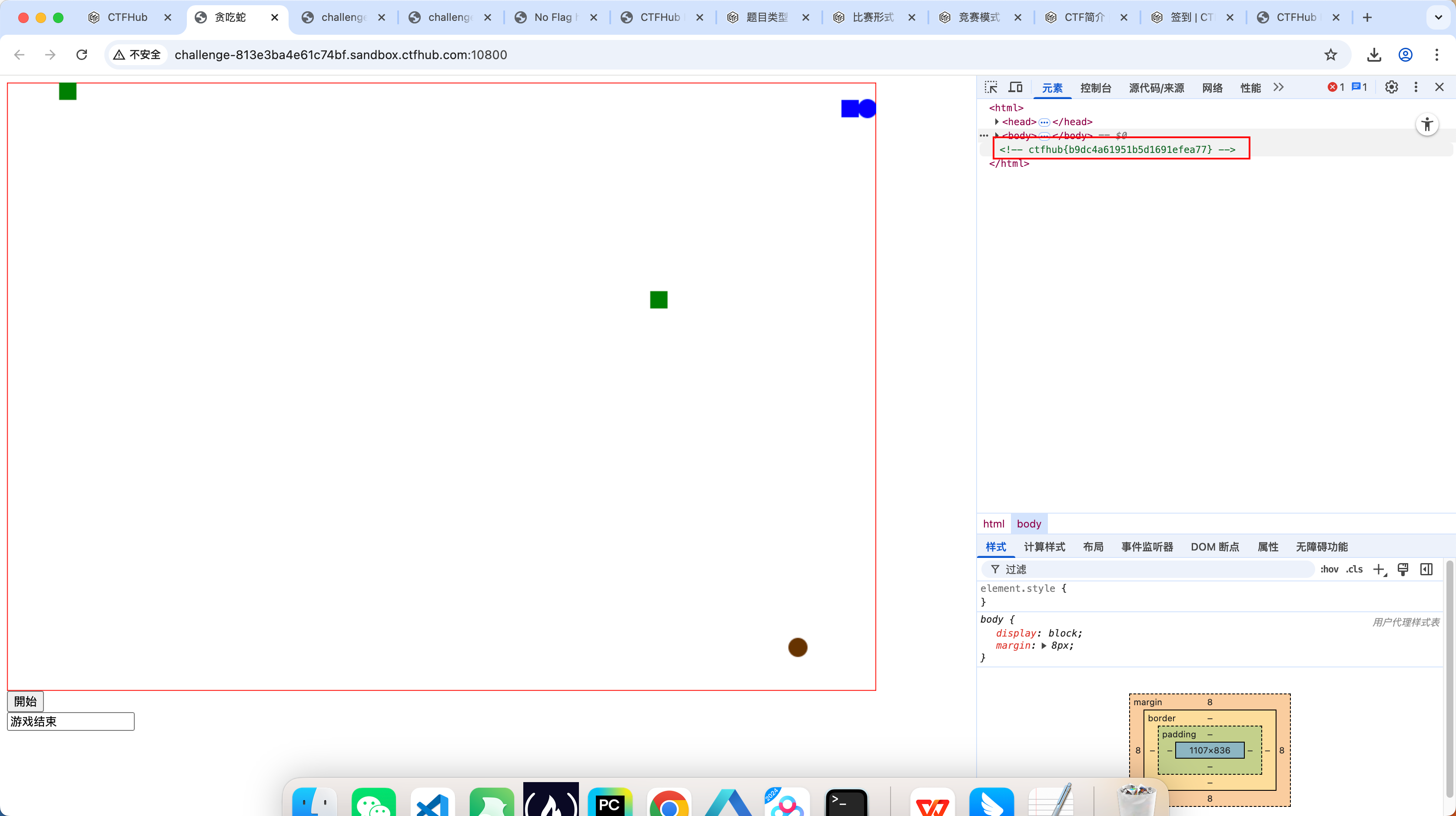Show more DevTools tabs chevron

click(1279, 87)
